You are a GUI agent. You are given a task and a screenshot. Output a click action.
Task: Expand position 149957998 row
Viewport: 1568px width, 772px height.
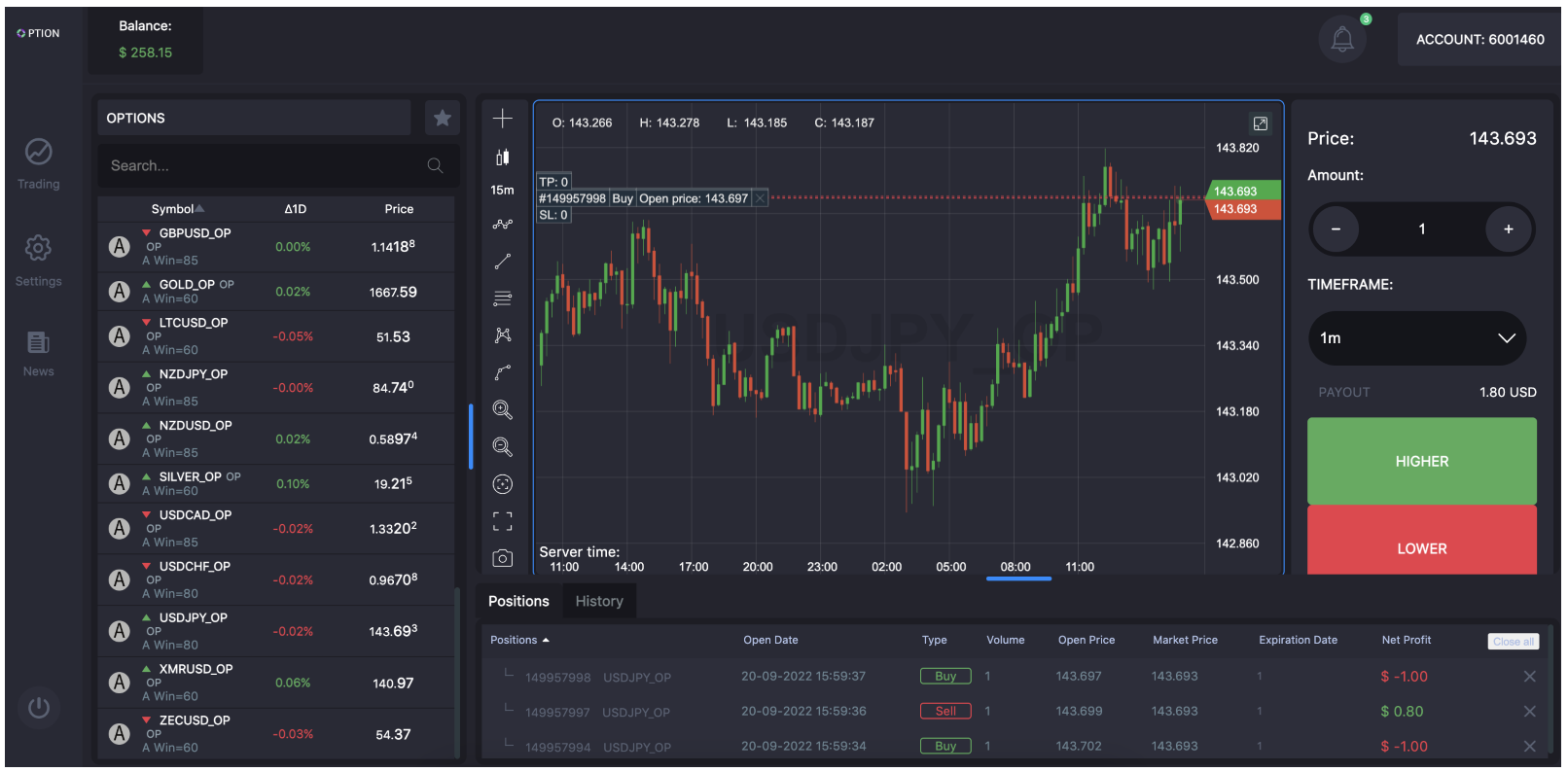point(508,674)
